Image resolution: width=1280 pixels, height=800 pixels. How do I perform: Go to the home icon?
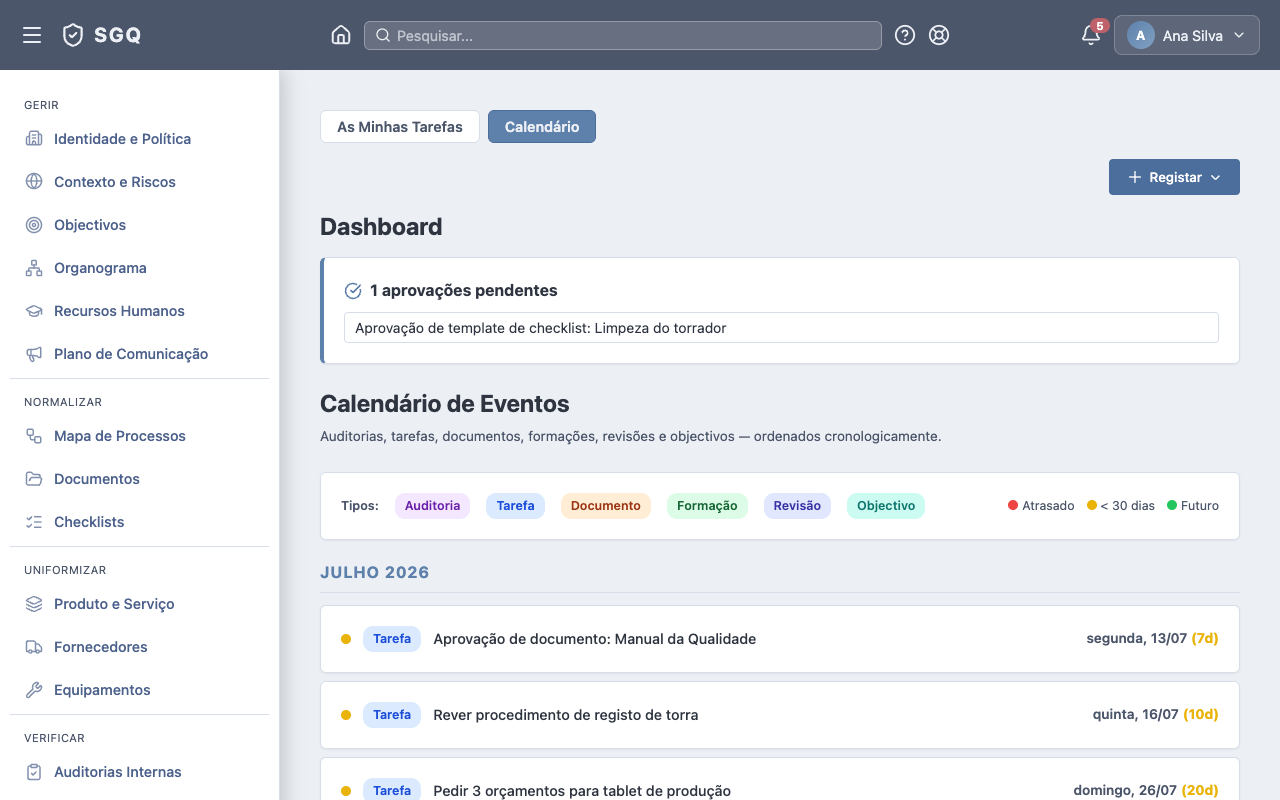pyautogui.click(x=341, y=35)
